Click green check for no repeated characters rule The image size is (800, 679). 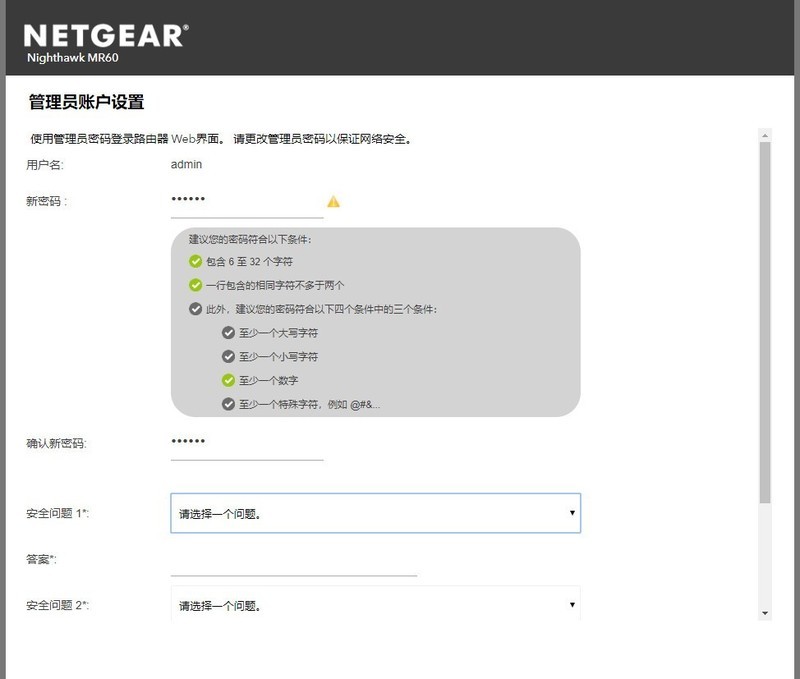pyautogui.click(x=195, y=285)
